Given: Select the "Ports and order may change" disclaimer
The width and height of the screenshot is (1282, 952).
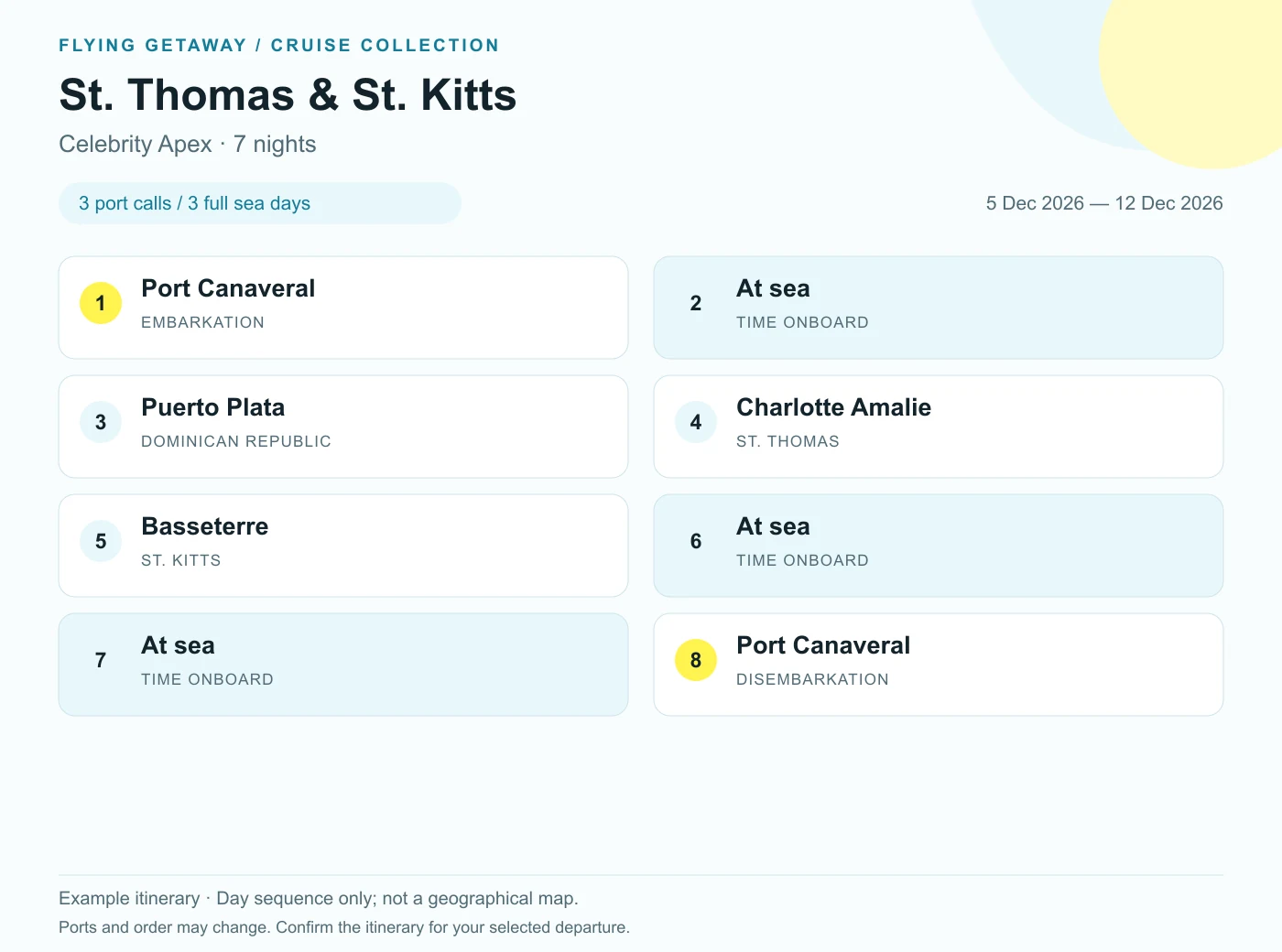Looking at the screenshot, I should pyautogui.click(x=344, y=927).
